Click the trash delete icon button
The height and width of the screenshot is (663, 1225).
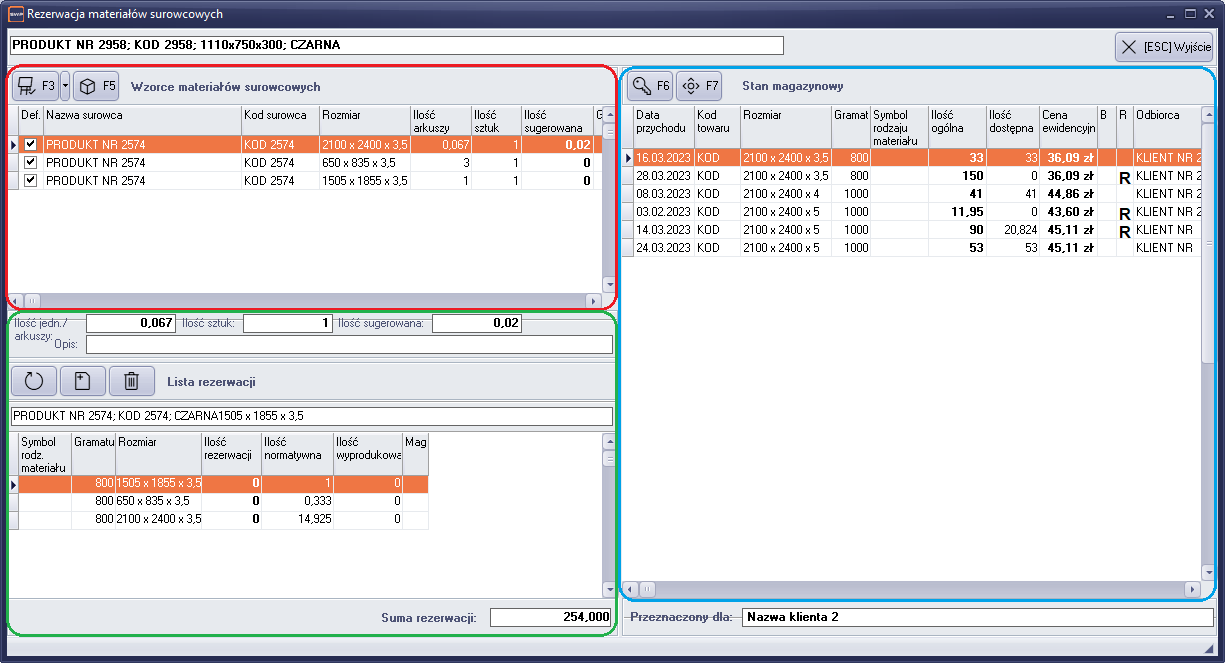click(x=131, y=381)
